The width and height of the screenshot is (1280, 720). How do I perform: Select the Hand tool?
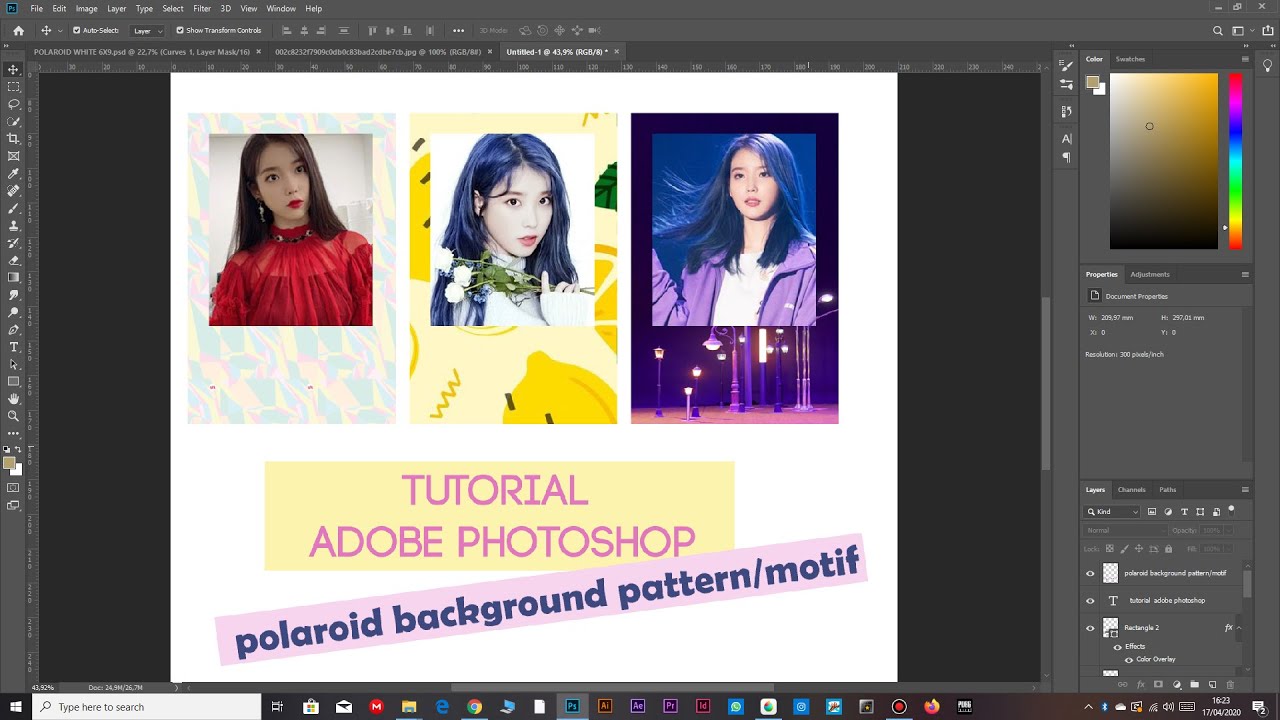tap(13, 399)
